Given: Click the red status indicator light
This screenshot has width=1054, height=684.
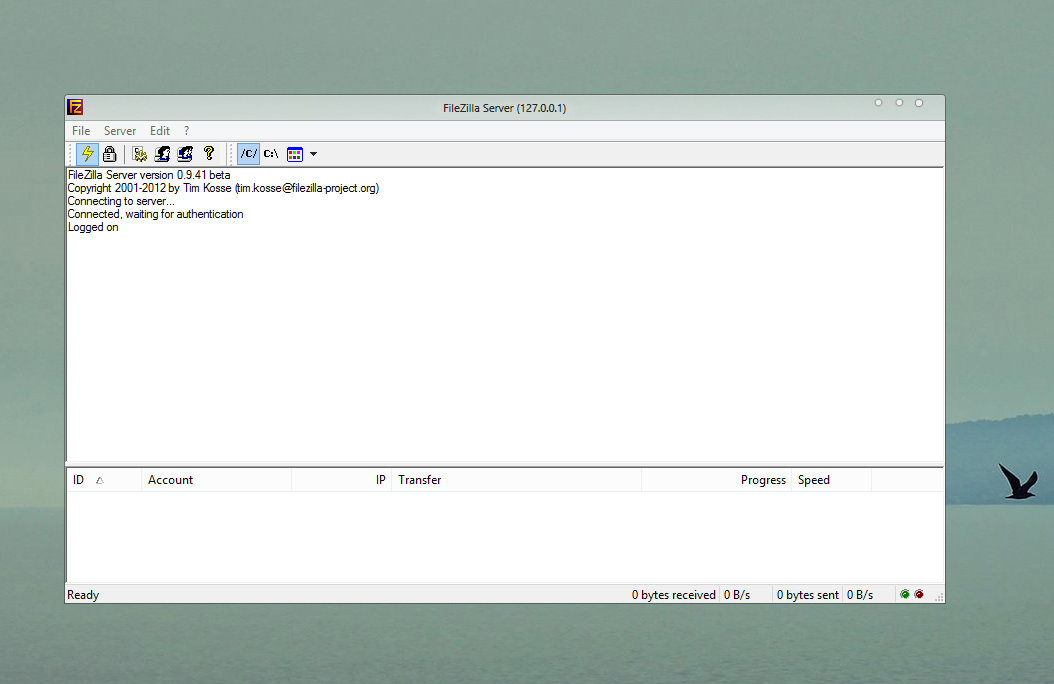Looking at the screenshot, I should 919,595.
